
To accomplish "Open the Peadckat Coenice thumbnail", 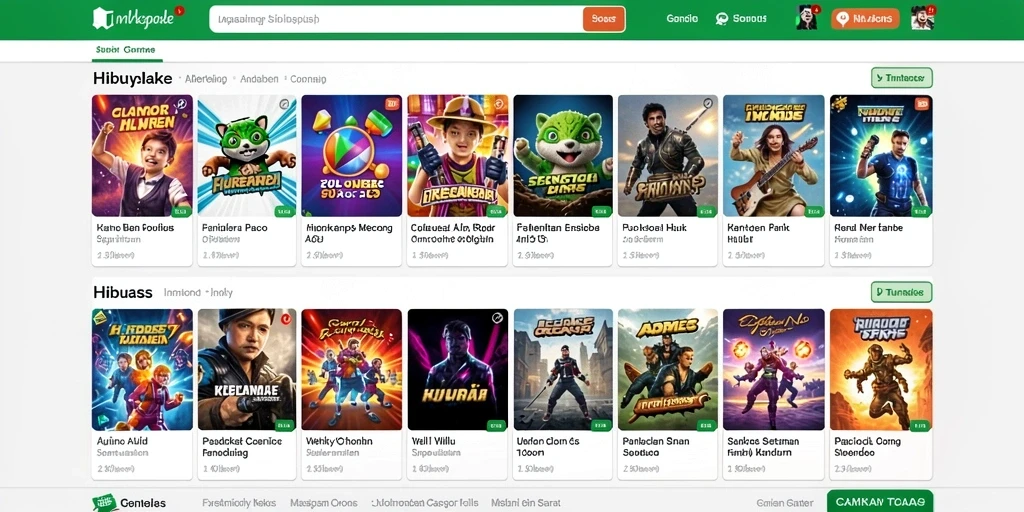I will click(x=247, y=369).
